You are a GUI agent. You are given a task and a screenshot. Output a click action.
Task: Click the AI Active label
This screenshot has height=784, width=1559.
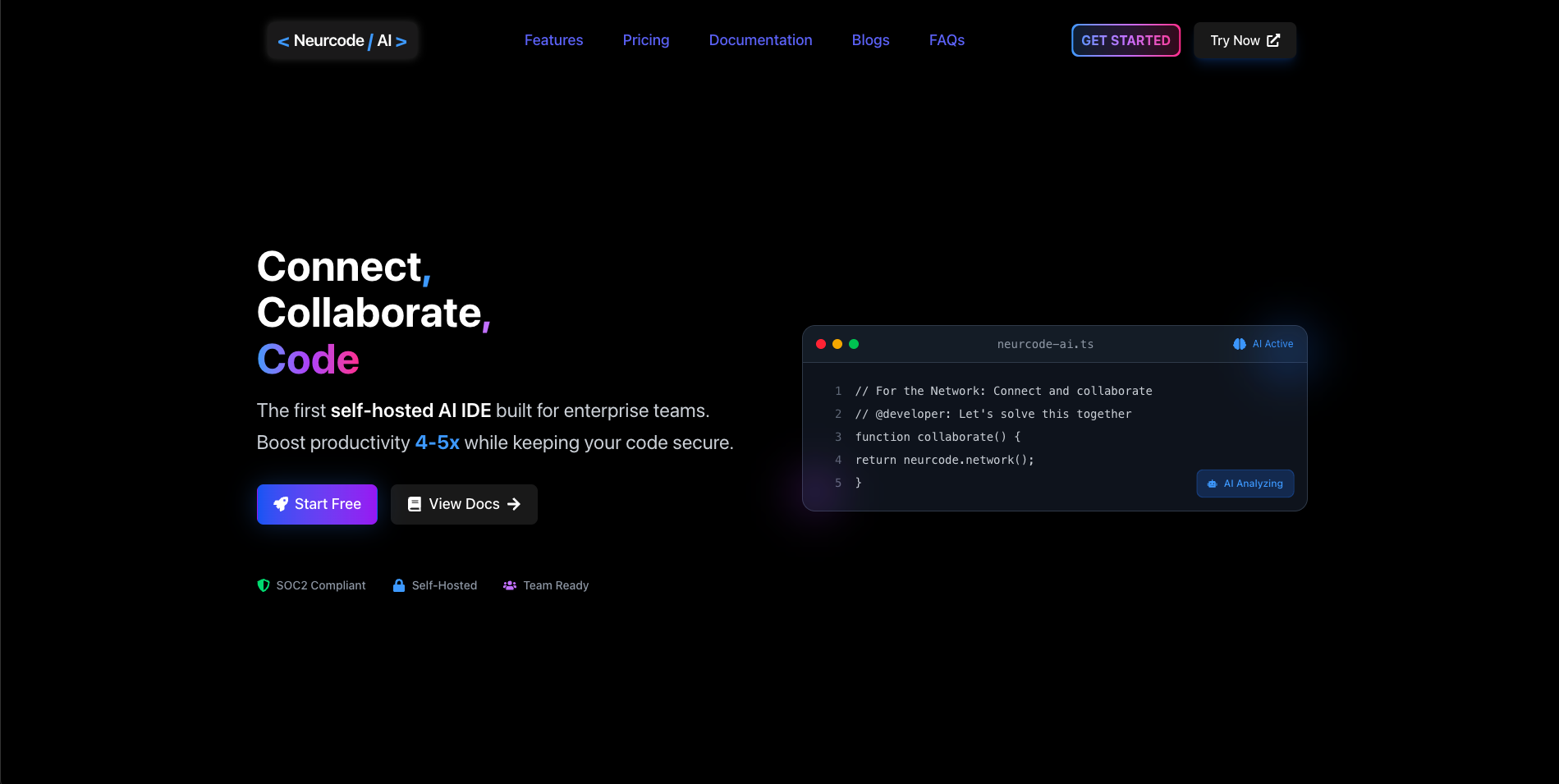tap(1272, 344)
